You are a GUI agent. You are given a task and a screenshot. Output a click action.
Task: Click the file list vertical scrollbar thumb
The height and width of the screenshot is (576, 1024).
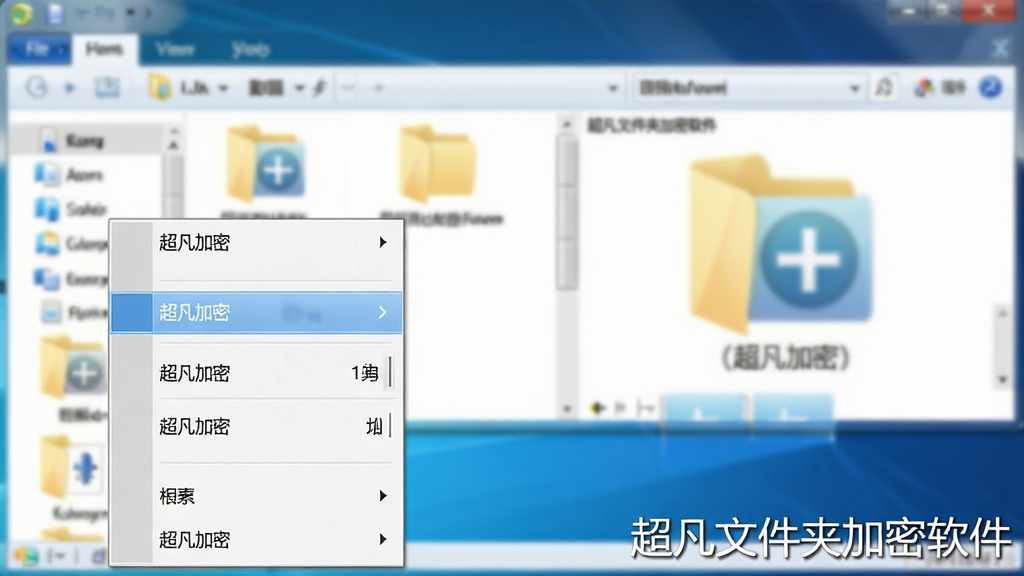[567, 212]
